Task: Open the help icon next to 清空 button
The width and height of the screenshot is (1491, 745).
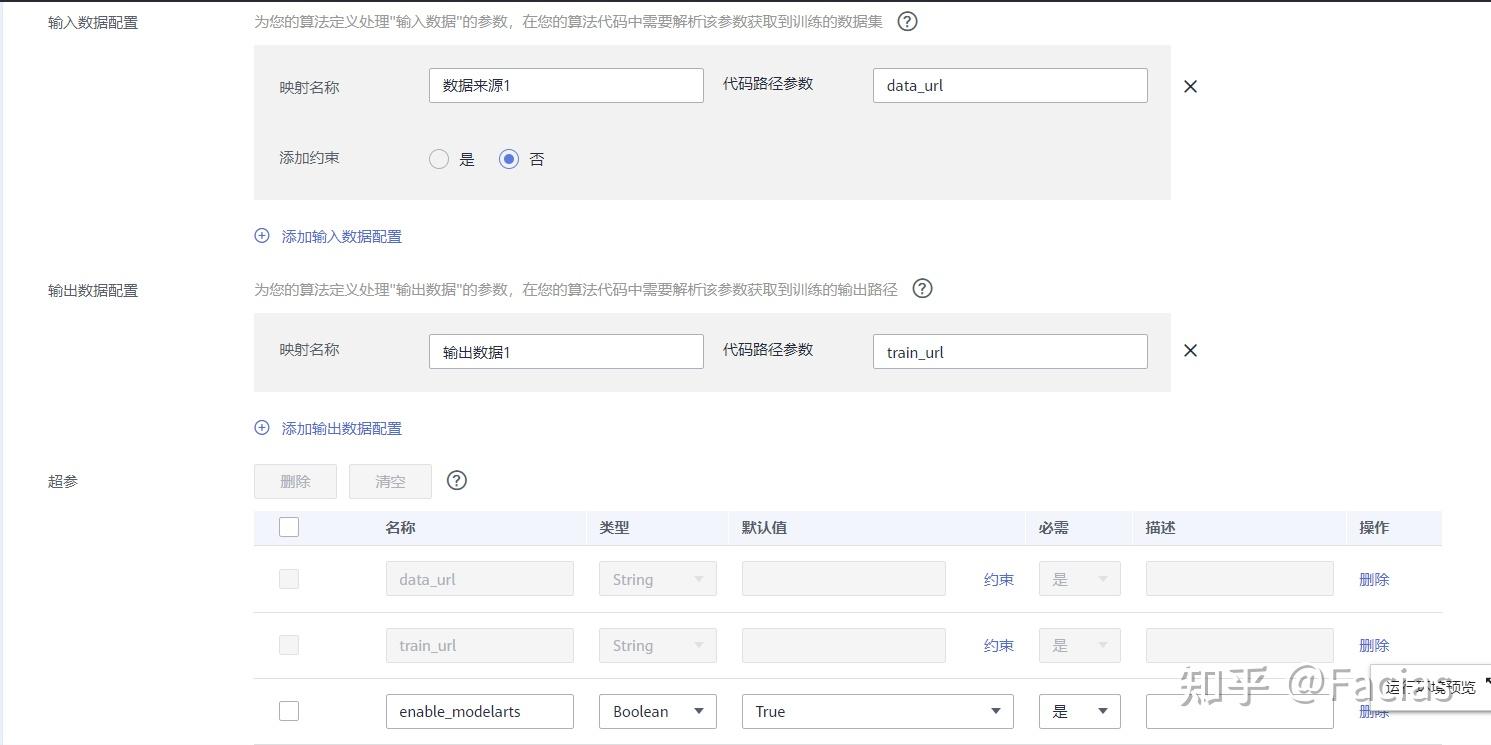Action: 457,480
